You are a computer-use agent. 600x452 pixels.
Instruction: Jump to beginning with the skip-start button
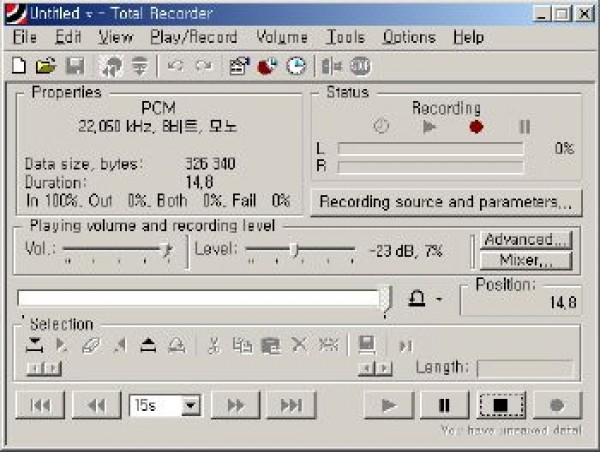coord(40,405)
